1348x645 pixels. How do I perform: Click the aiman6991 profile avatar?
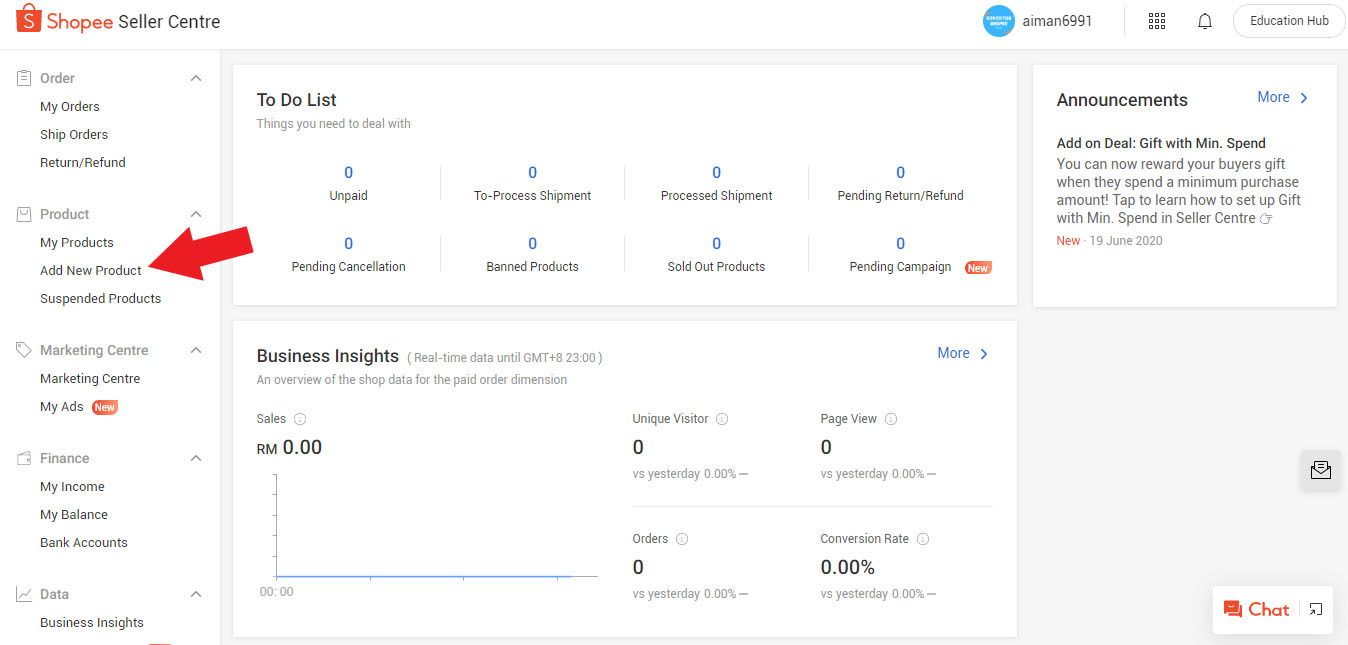tap(999, 21)
